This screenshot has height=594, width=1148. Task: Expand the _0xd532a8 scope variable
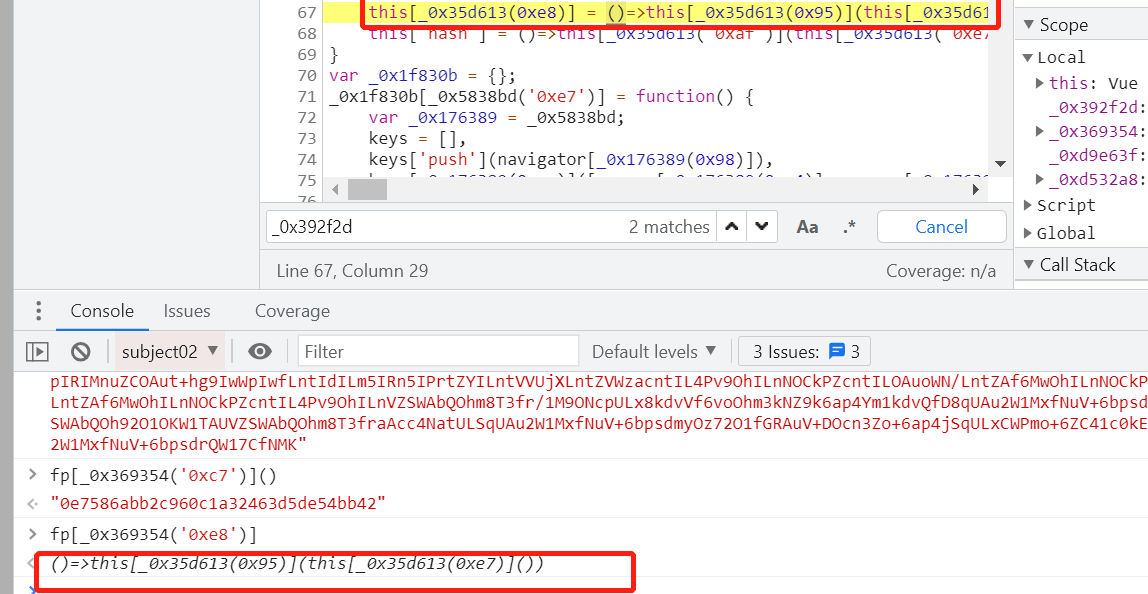(x=1040, y=179)
